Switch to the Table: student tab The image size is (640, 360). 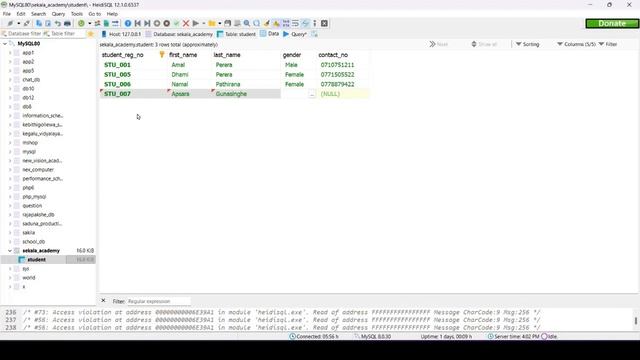point(236,34)
